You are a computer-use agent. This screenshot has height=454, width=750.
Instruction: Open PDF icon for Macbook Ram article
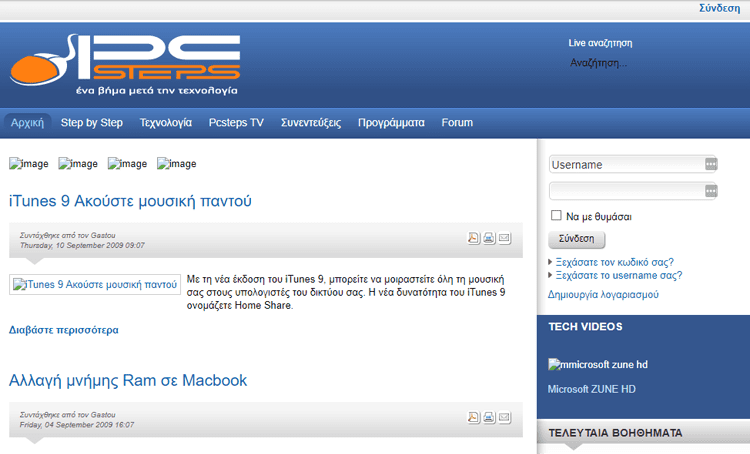(473, 417)
